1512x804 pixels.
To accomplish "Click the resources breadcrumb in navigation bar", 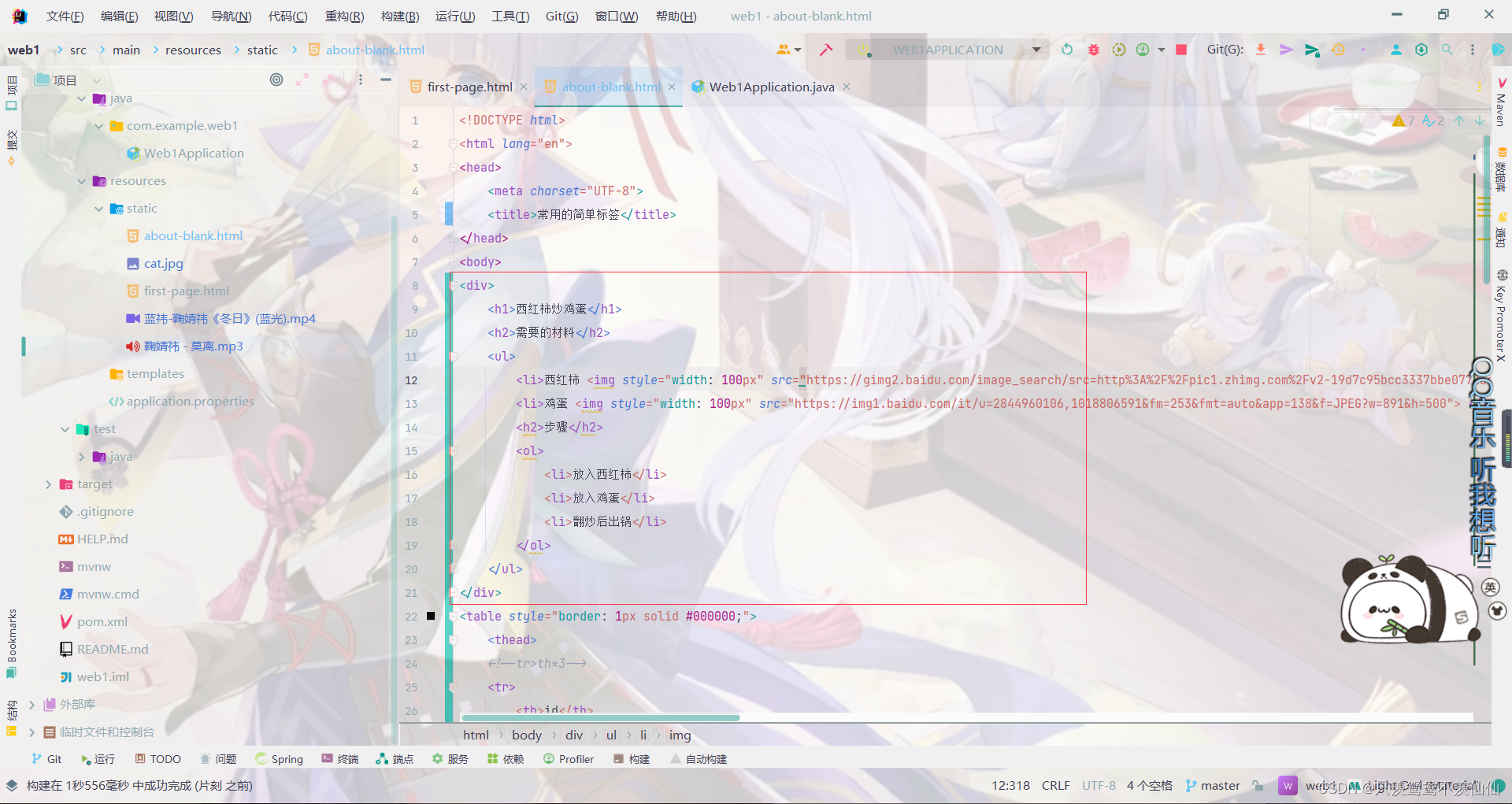I will tap(193, 50).
